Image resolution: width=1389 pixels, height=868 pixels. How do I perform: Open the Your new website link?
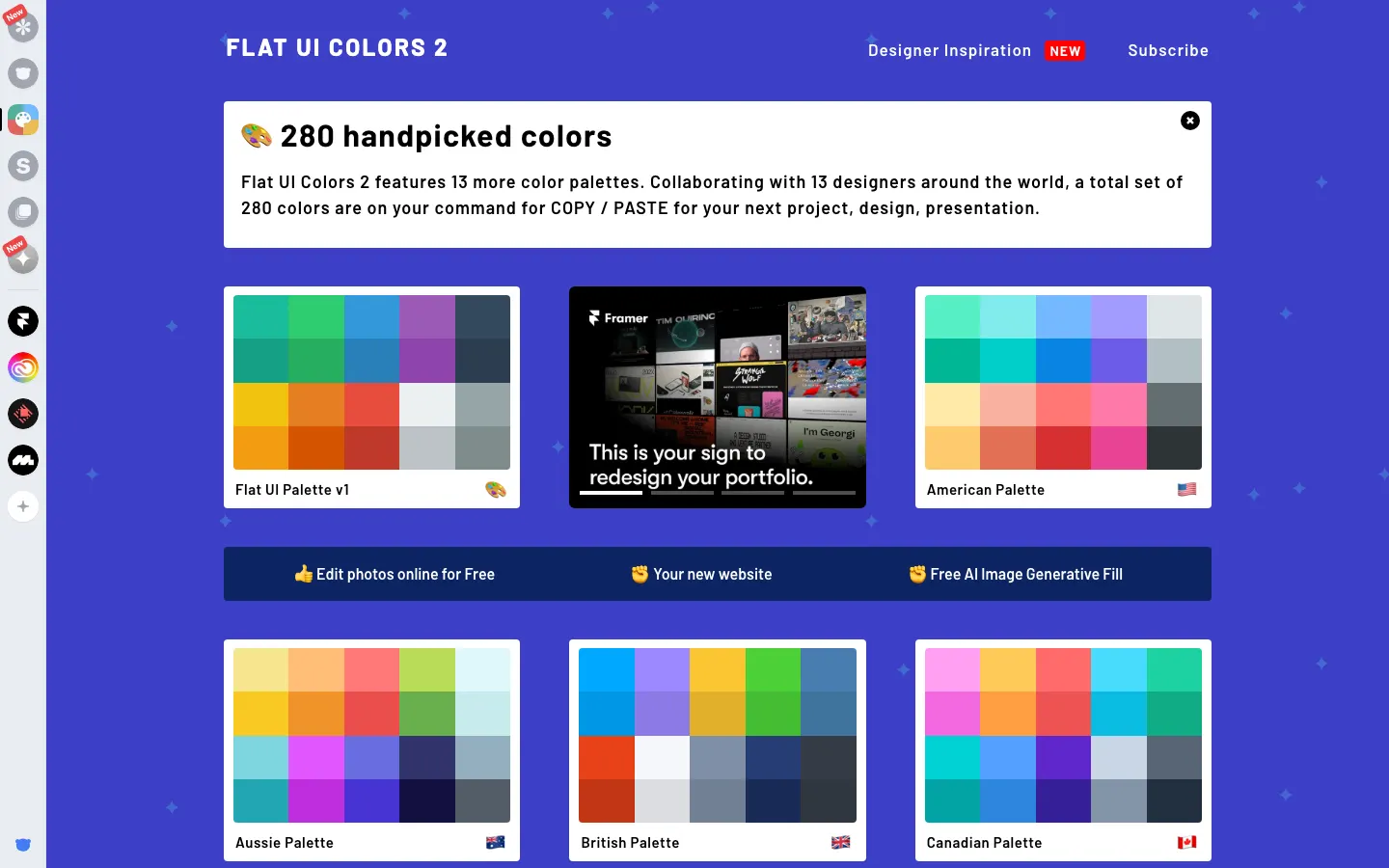(x=701, y=574)
